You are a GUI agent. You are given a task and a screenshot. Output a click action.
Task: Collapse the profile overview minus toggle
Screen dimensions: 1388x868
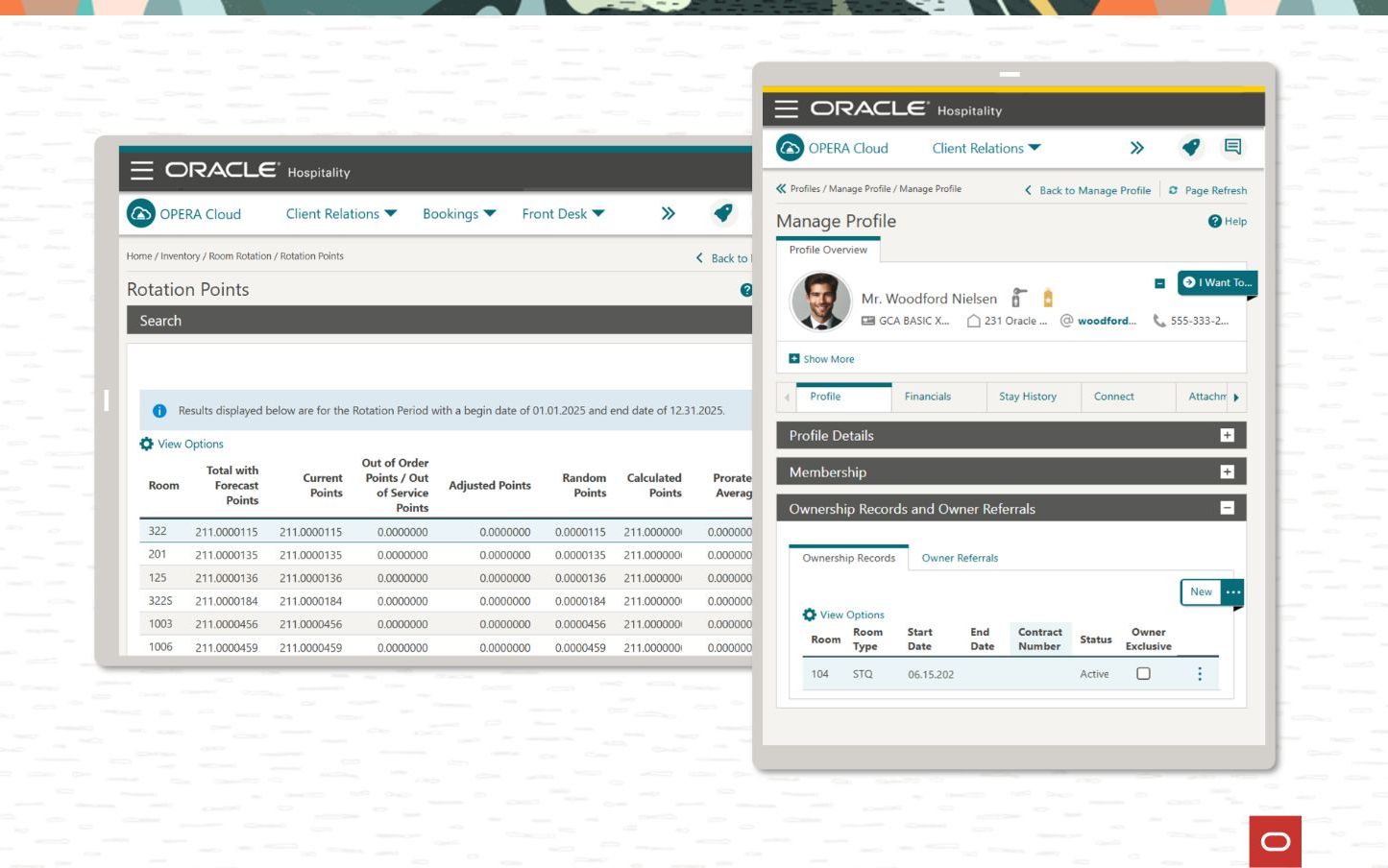point(1159,283)
